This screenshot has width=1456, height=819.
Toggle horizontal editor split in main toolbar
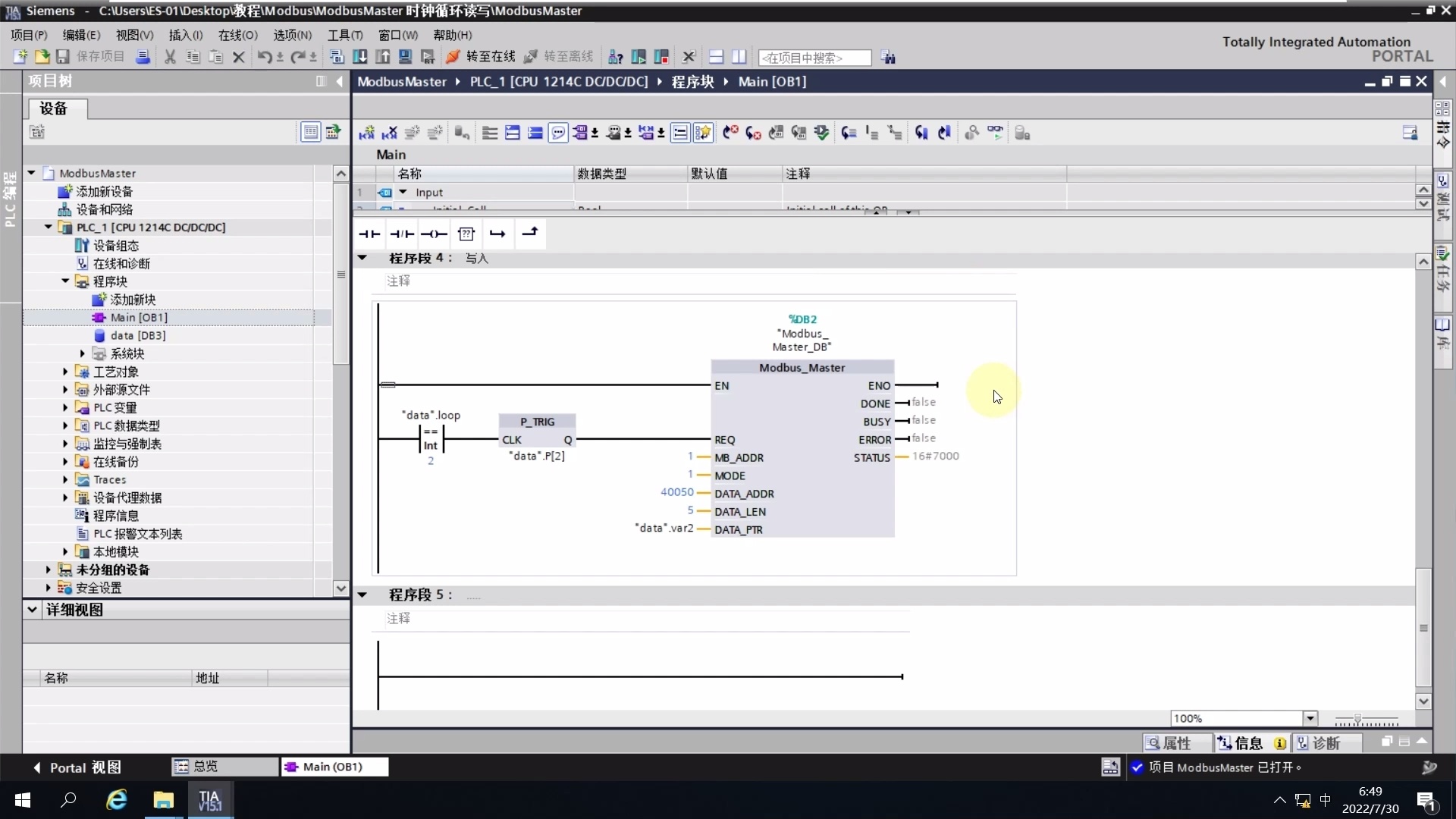(x=716, y=57)
